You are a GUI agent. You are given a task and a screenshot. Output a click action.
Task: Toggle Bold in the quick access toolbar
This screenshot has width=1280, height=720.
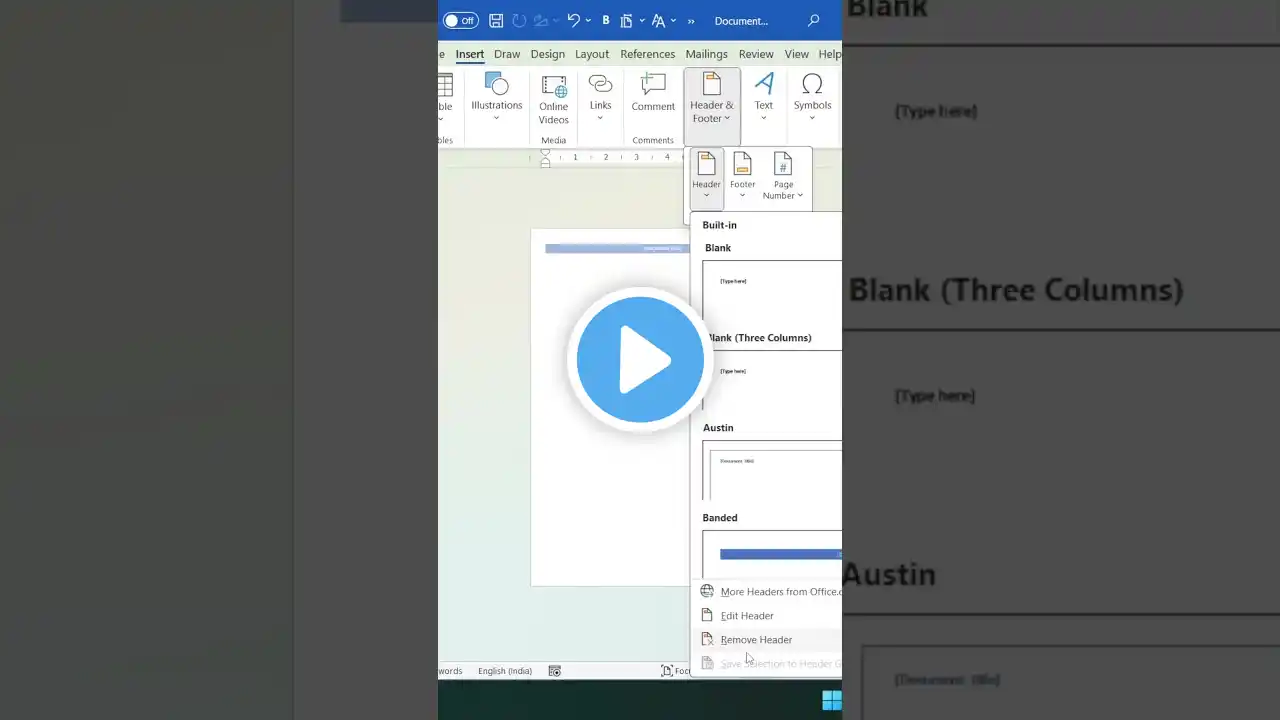click(x=606, y=21)
